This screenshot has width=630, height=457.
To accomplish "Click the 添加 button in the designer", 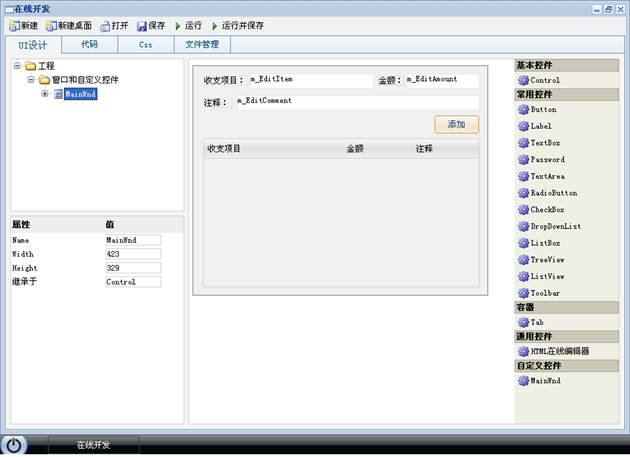I will pos(457,125).
